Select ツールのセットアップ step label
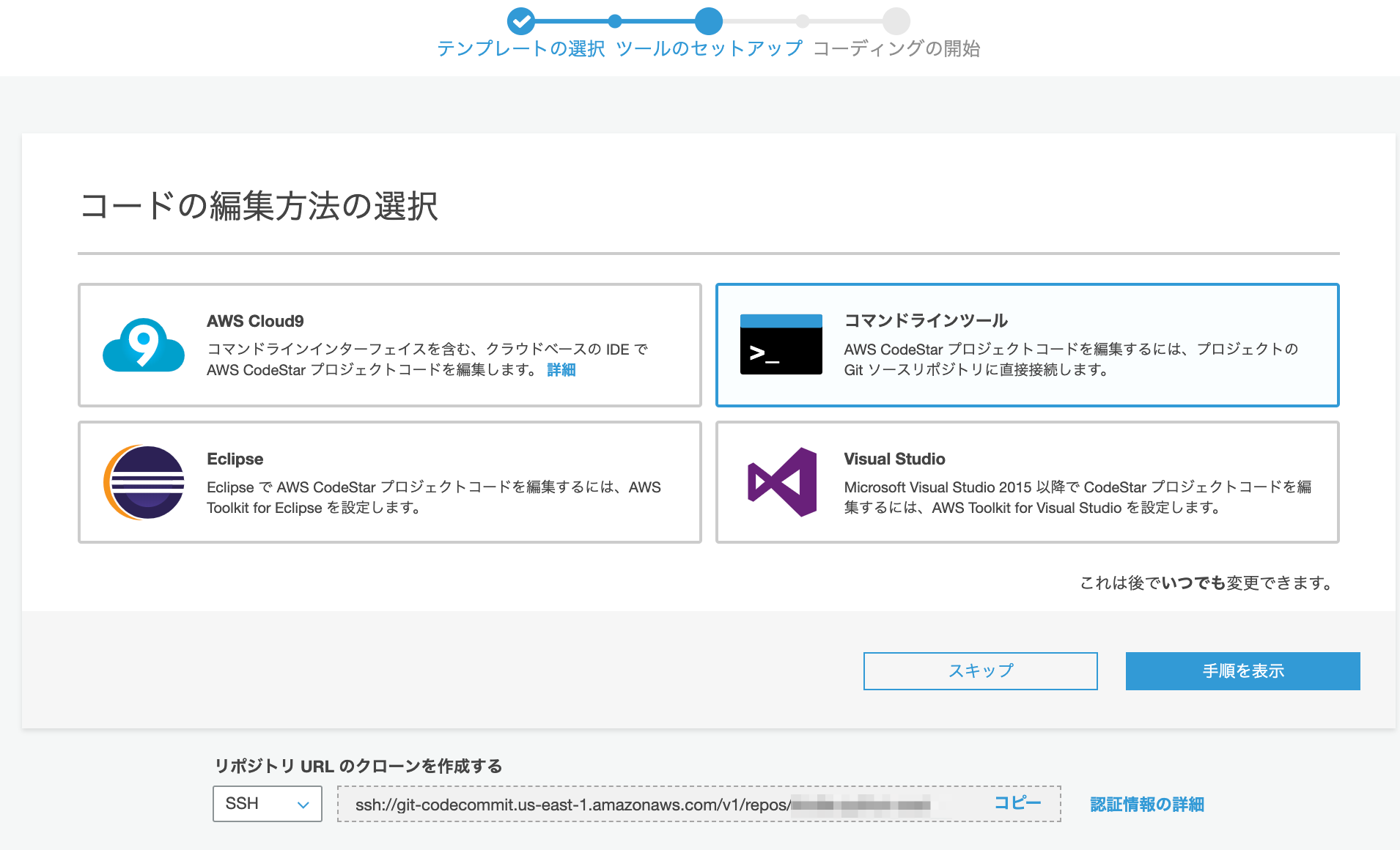This screenshot has width=1400, height=850. tap(709, 48)
